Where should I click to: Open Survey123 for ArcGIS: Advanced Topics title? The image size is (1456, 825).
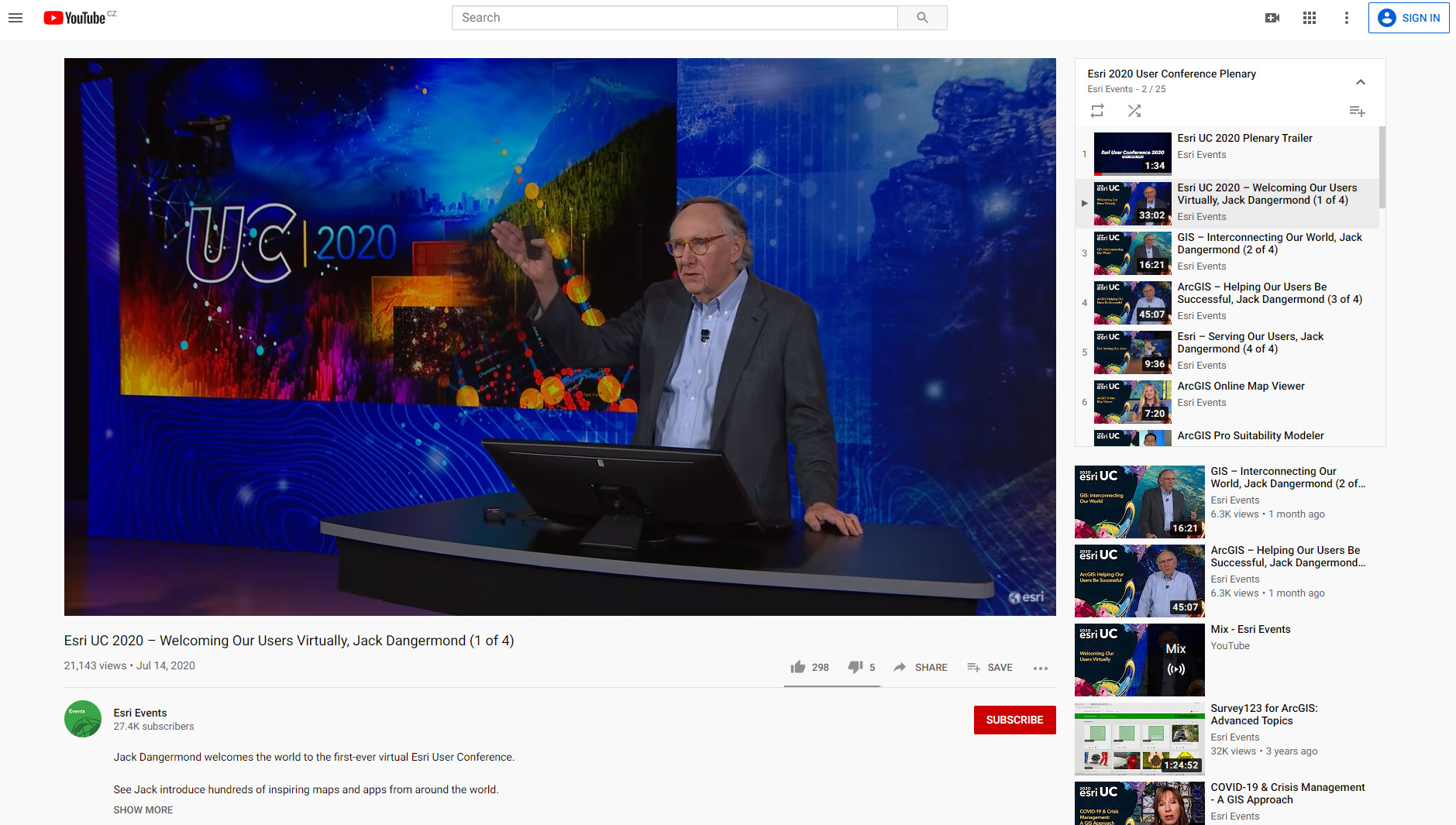click(x=1264, y=714)
